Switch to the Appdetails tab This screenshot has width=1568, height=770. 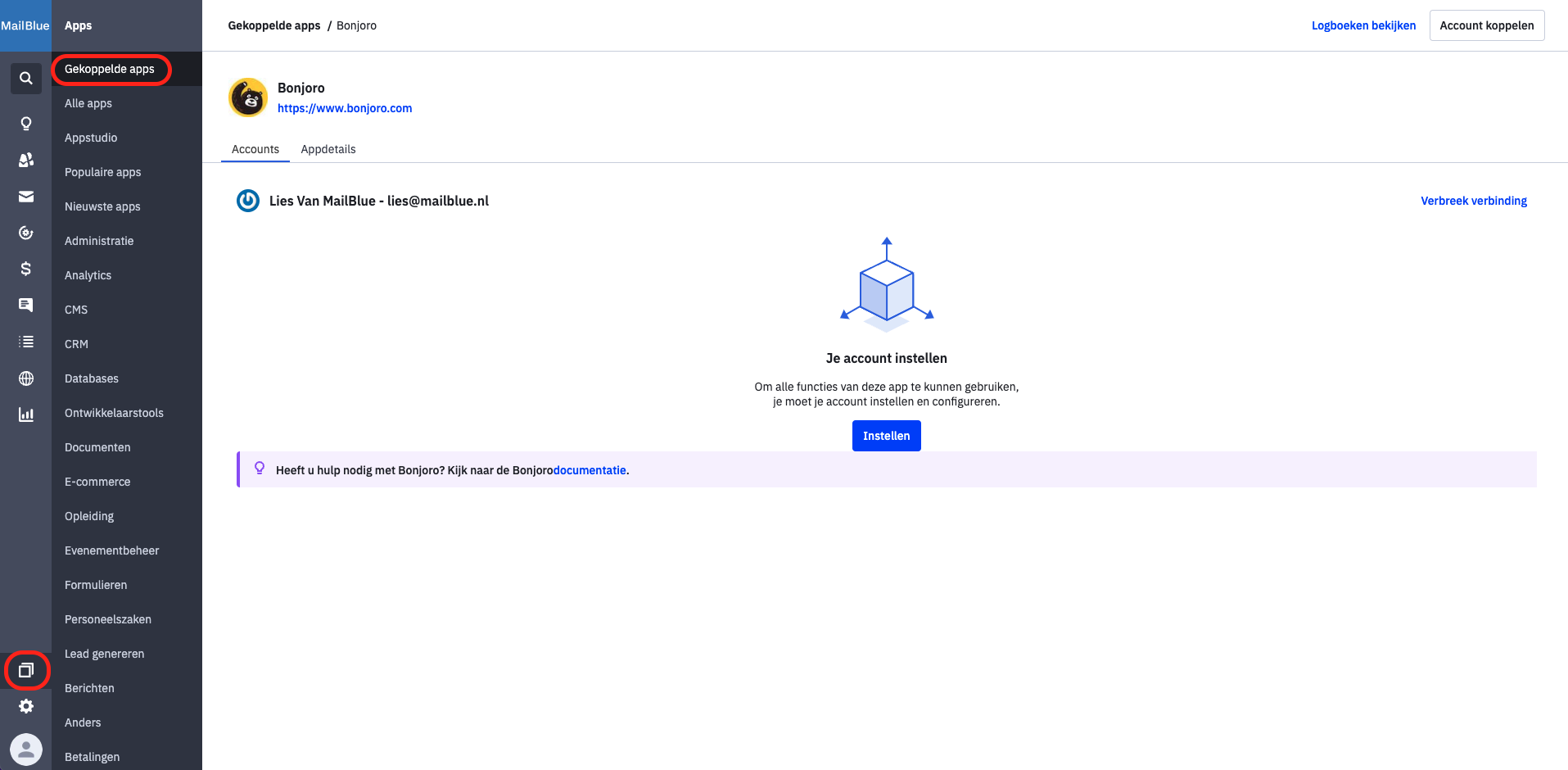(328, 149)
